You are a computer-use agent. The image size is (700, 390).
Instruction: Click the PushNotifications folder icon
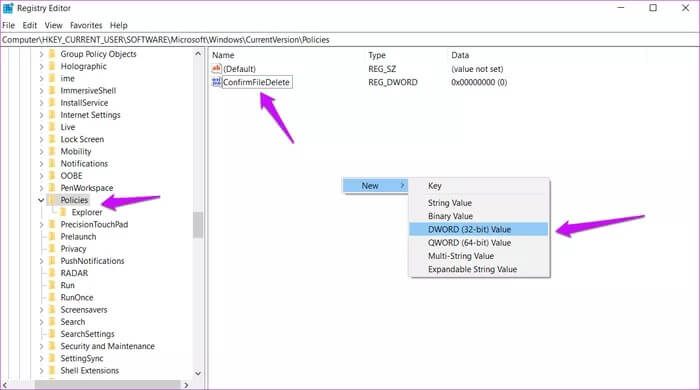pyautogui.click(x=52, y=261)
